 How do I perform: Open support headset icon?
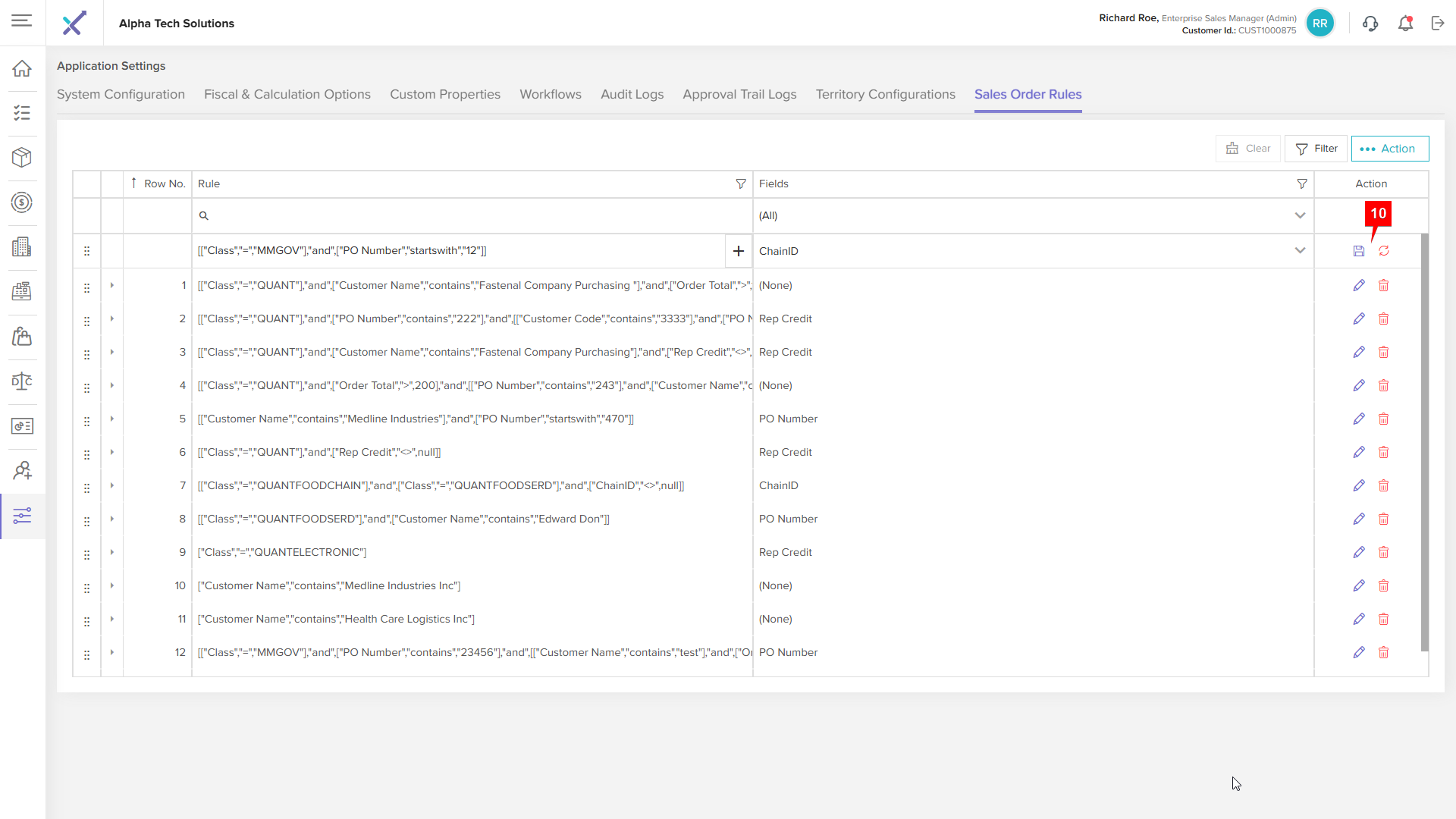pos(1370,24)
